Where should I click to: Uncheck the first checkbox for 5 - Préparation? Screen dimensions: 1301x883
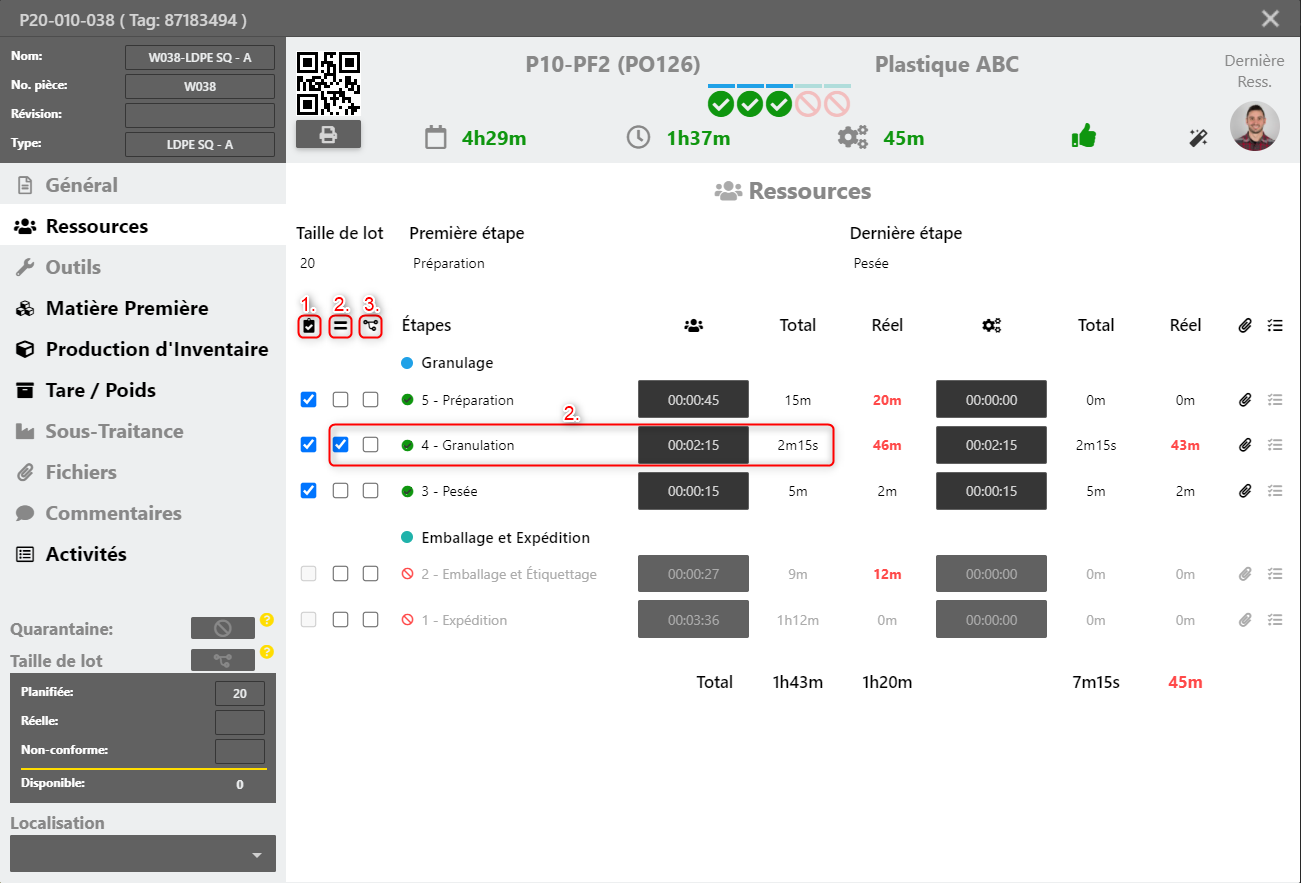tap(309, 399)
